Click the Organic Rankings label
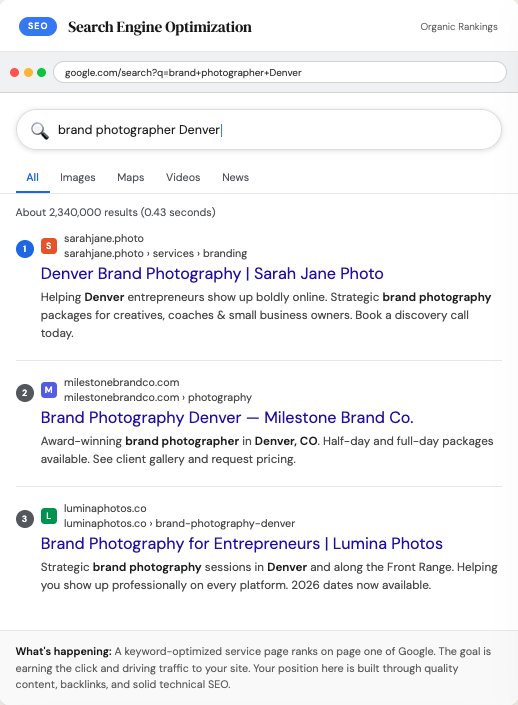 [459, 27]
